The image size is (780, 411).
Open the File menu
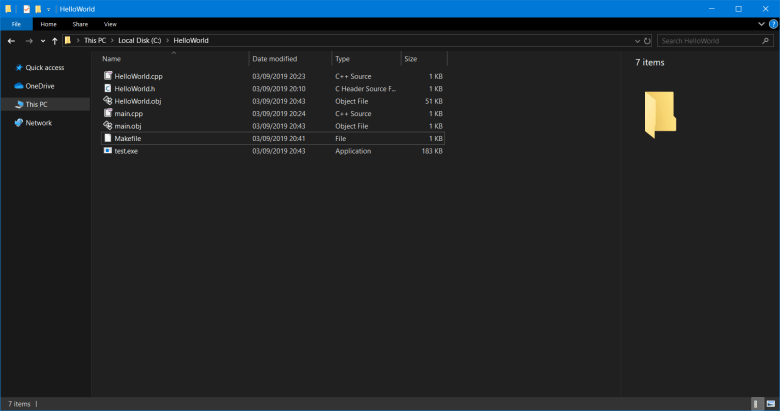coord(16,24)
